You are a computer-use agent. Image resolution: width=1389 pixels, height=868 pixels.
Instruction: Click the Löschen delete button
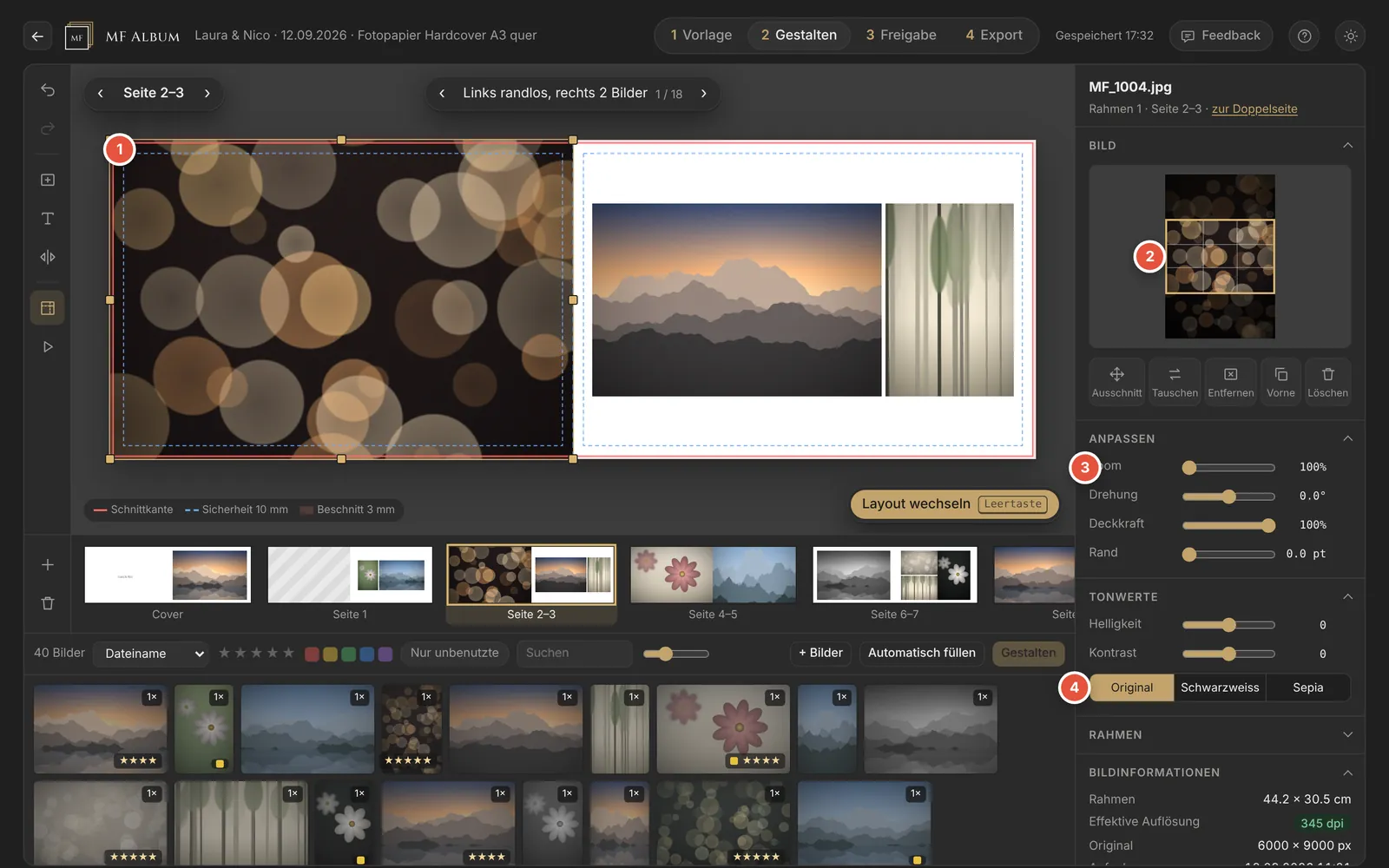pos(1327,382)
